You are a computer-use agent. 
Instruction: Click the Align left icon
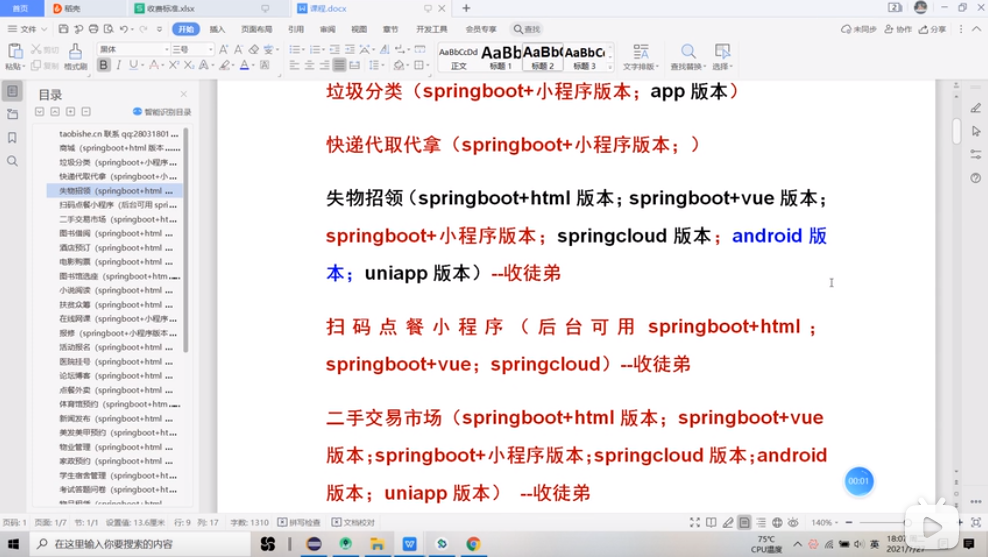pyautogui.click(x=294, y=65)
